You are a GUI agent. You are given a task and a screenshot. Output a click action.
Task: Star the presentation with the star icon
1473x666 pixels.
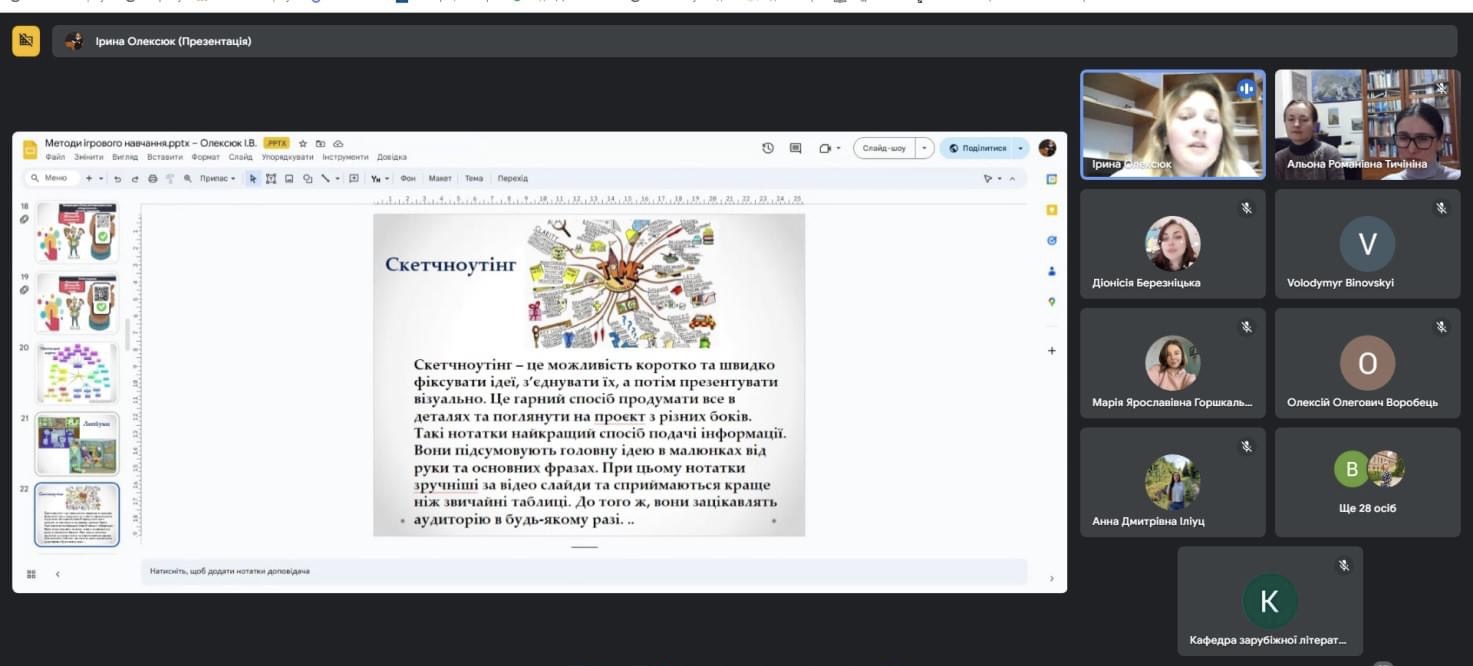[x=303, y=144]
